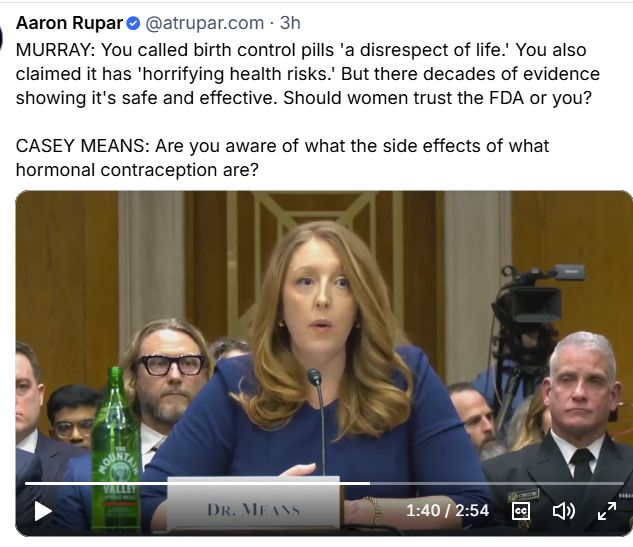Image resolution: width=633 pixels, height=547 pixels.
Task: Expand the video to fullscreen
Action: [607, 511]
